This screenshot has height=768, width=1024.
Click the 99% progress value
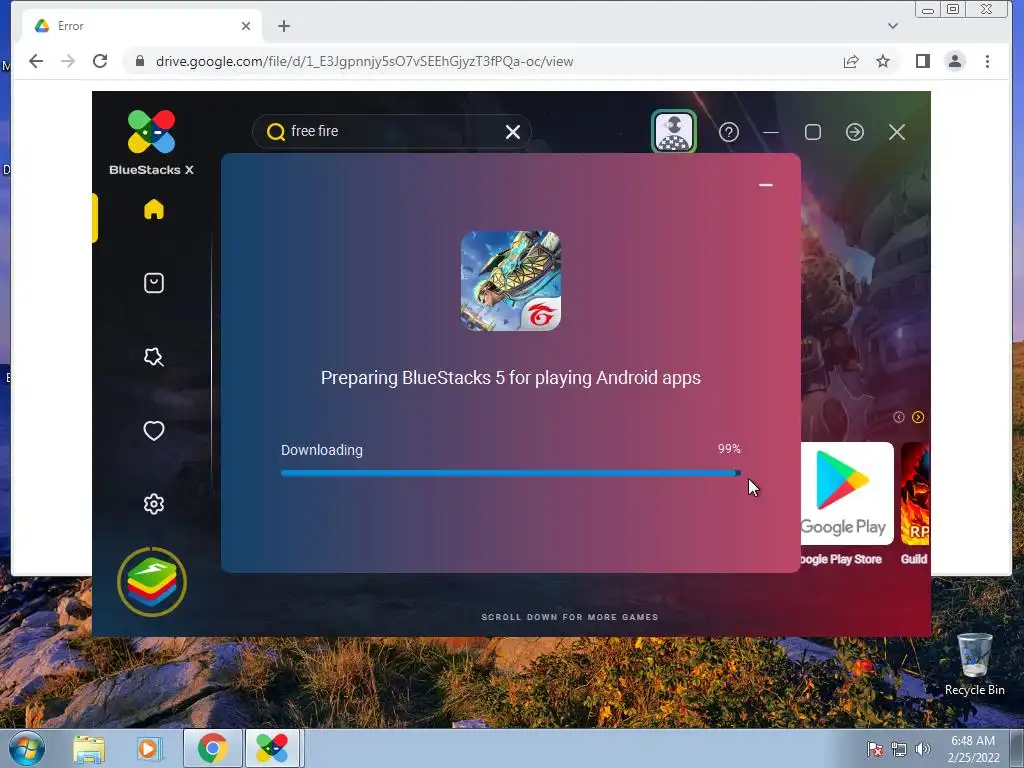(x=729, y=449)
